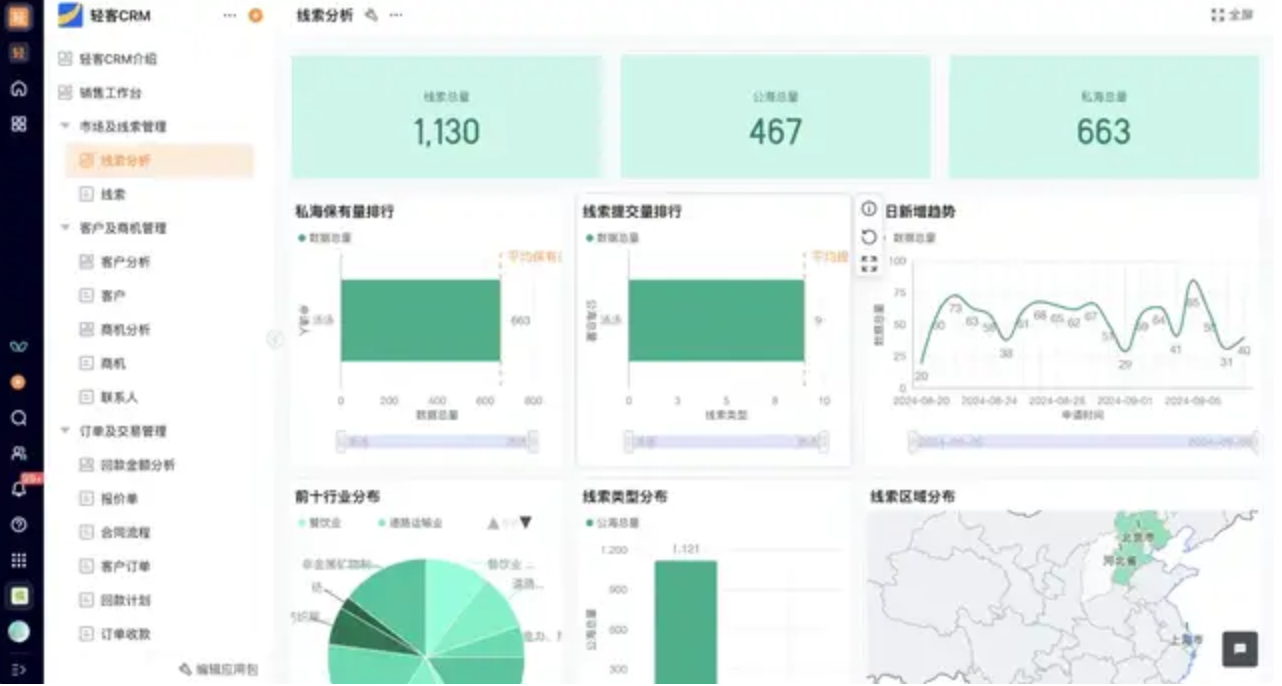
Task: Open the home icon in left rail
Action: coord(19,88)
